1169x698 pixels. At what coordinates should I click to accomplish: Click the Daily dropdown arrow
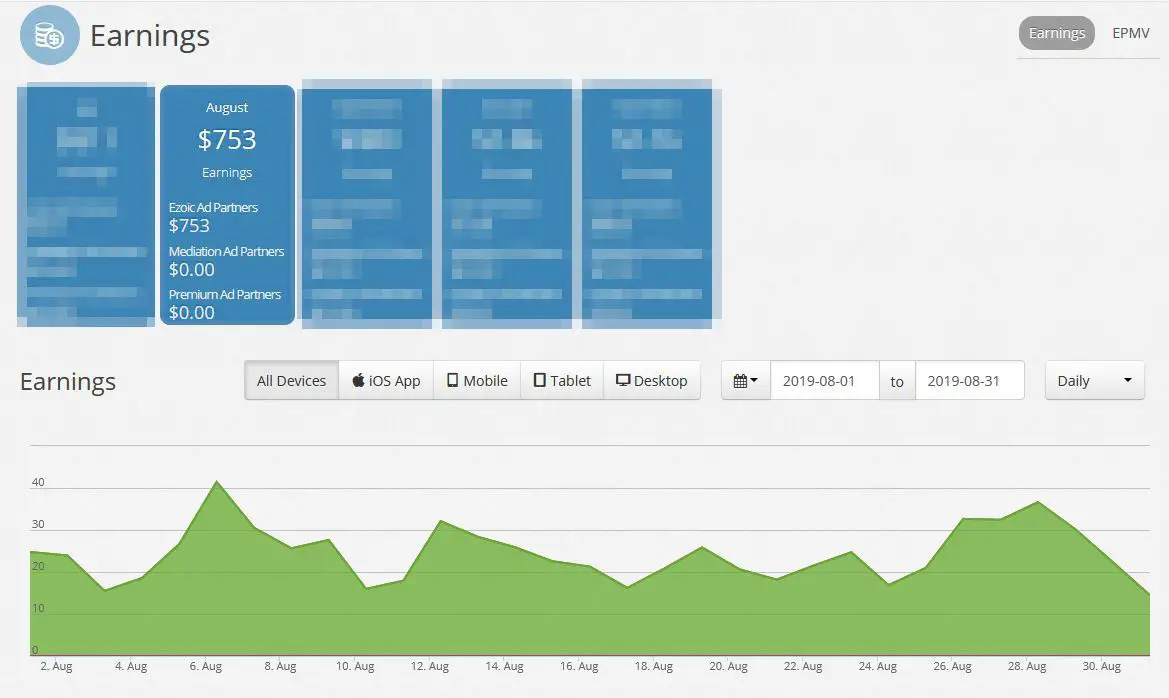click(1127, 380)
